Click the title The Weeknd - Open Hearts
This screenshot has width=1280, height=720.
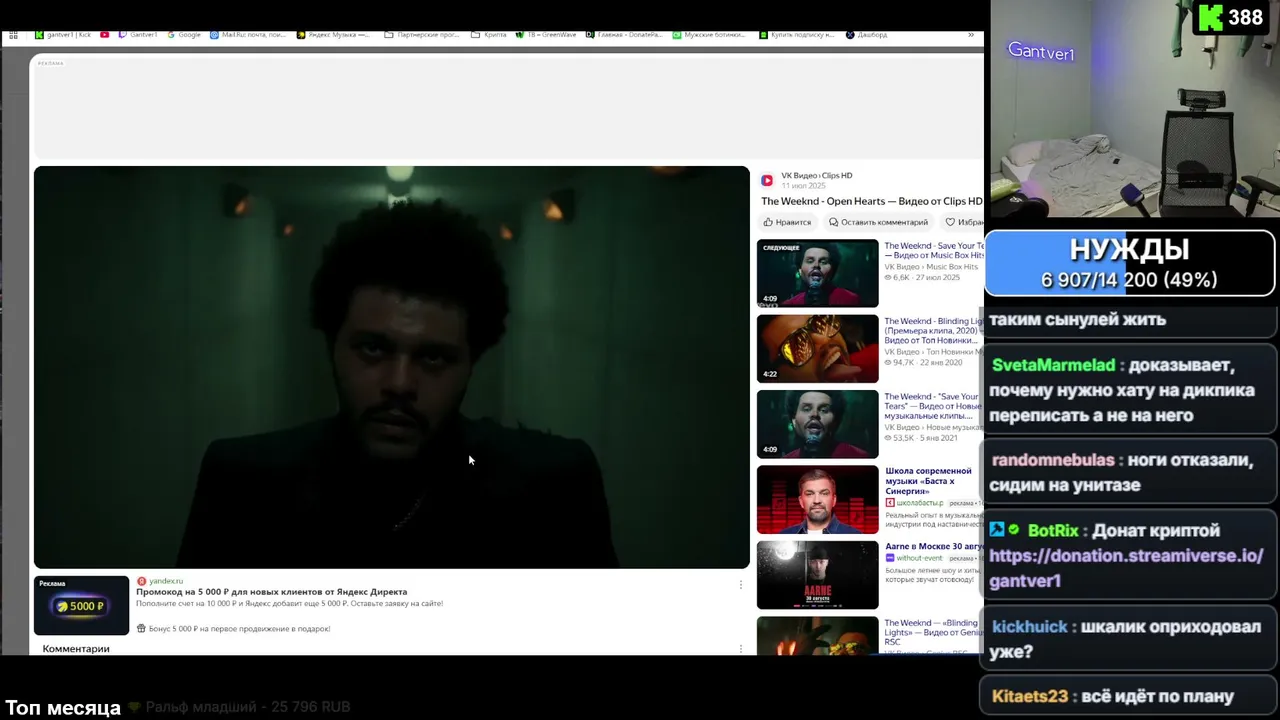(872, 201)
